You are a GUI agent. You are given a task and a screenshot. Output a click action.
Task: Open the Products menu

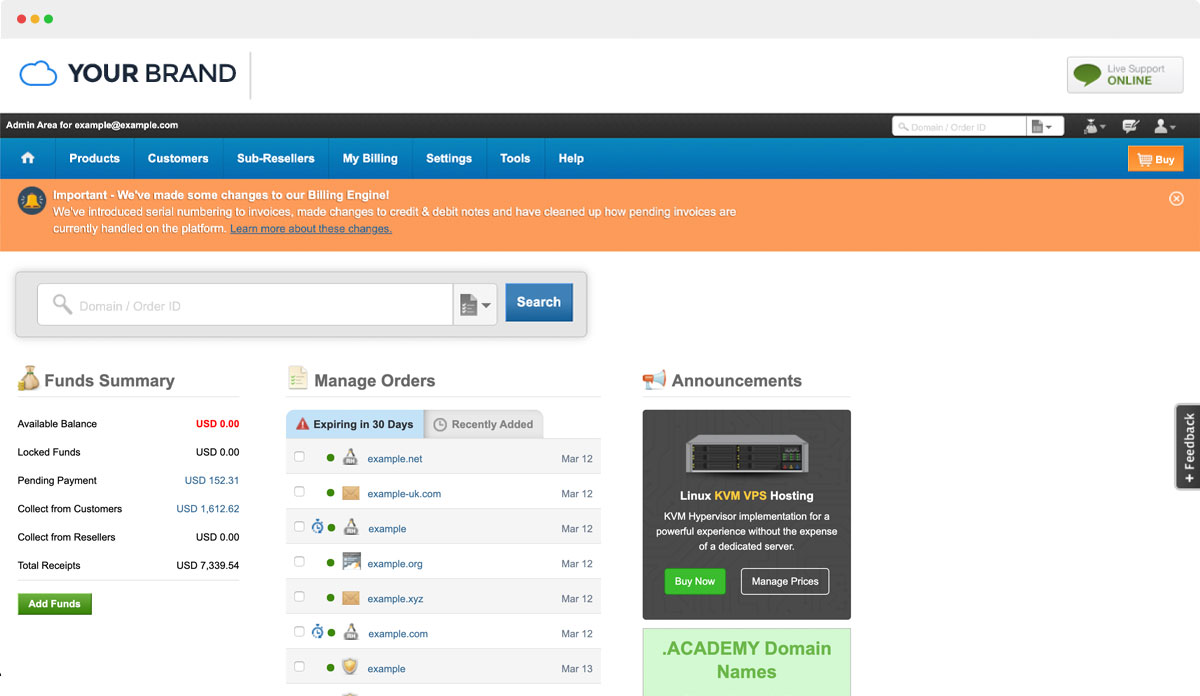point(94,158)
